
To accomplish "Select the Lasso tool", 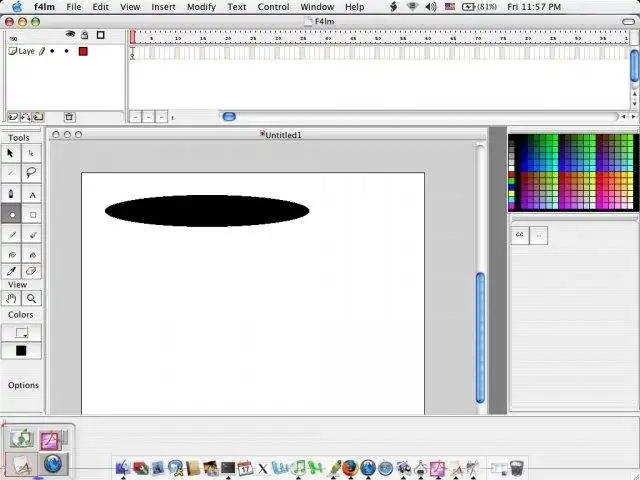I will [32, 173].
